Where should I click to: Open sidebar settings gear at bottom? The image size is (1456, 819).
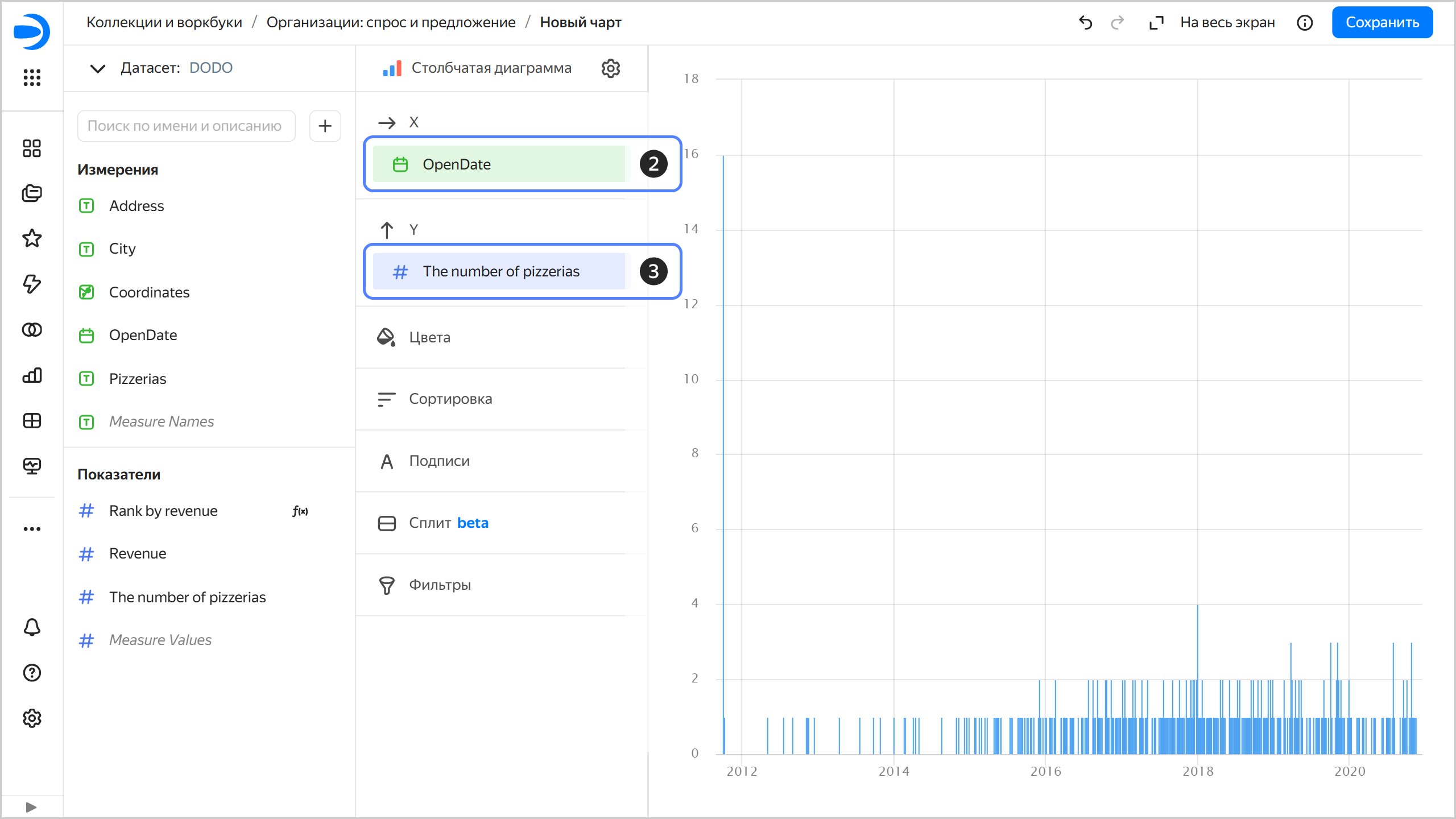32,718
